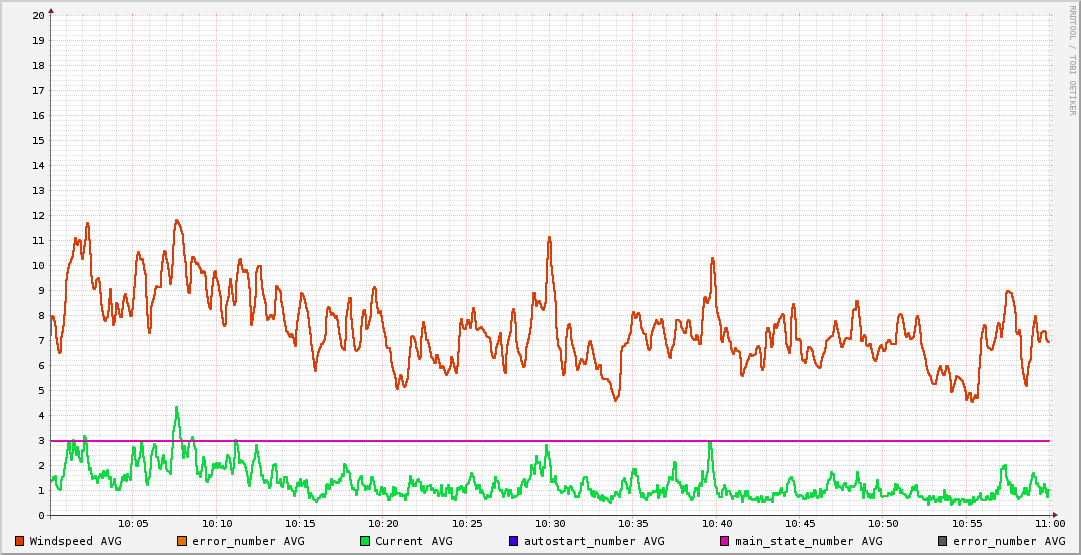
Task: Click the orange error_number AVG legend swatch
Action: [x=182, y=541]
